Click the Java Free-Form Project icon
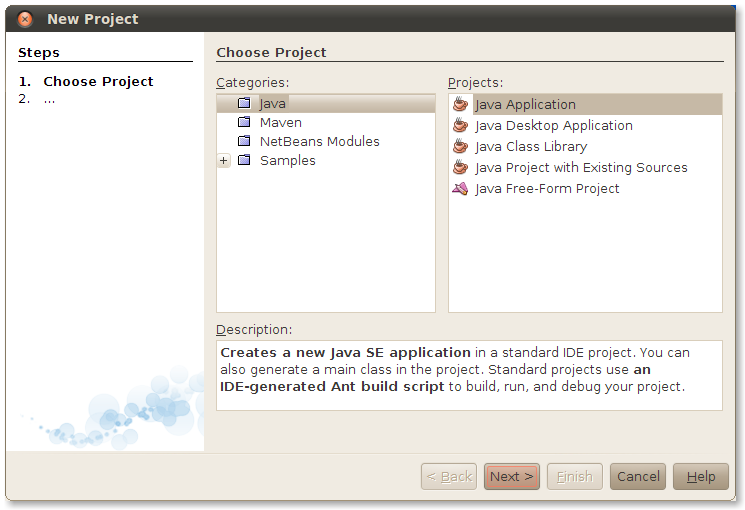745x510 pixels. [460, 188]
